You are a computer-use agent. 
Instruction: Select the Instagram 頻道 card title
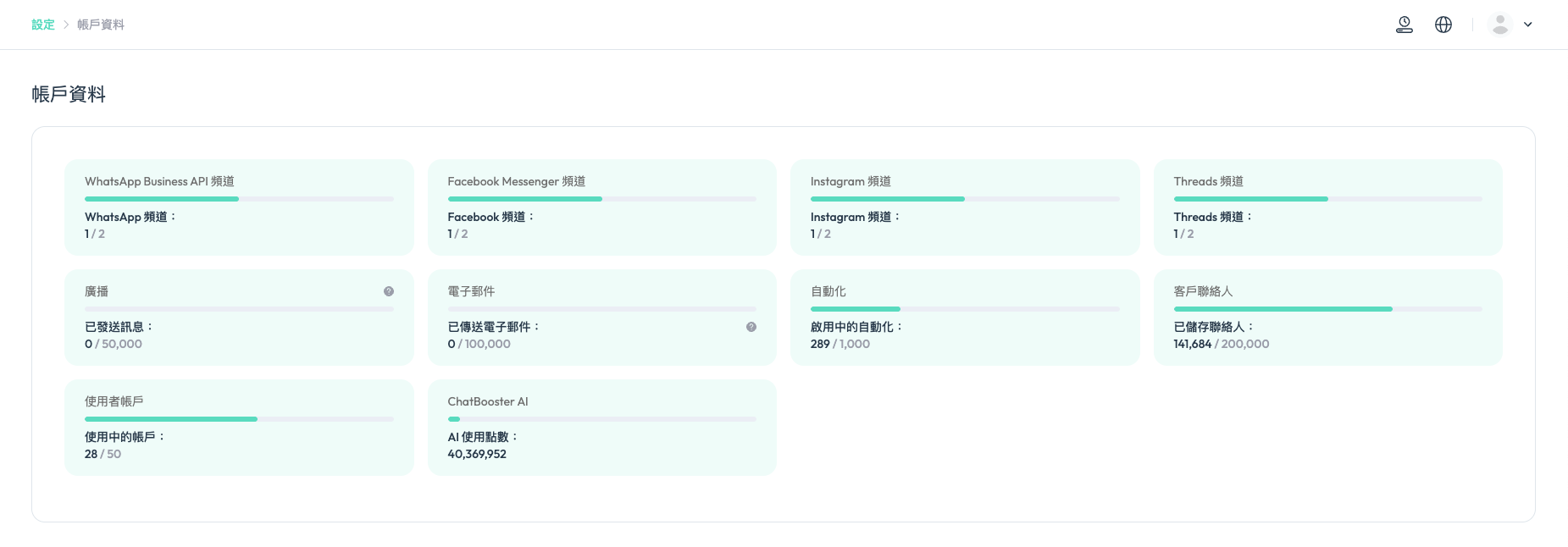(850, 181)
